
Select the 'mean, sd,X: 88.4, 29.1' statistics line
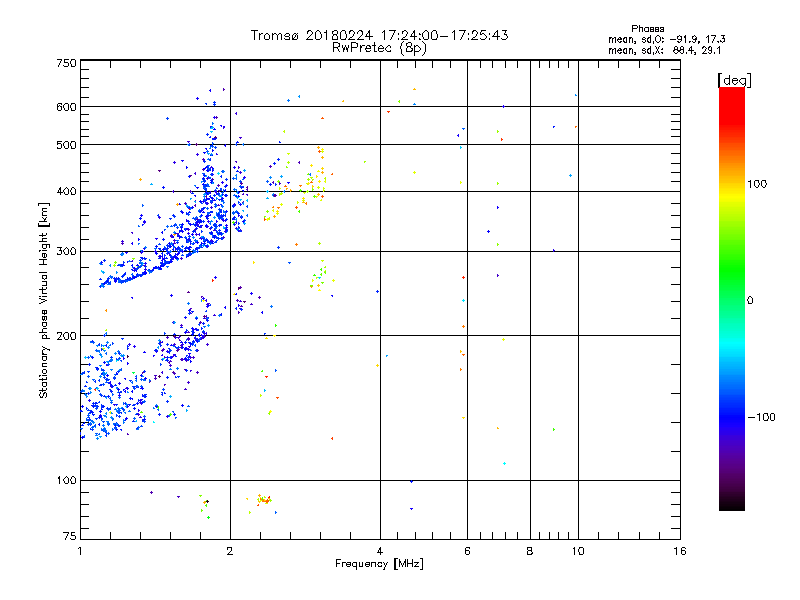(x=664, y=50)
